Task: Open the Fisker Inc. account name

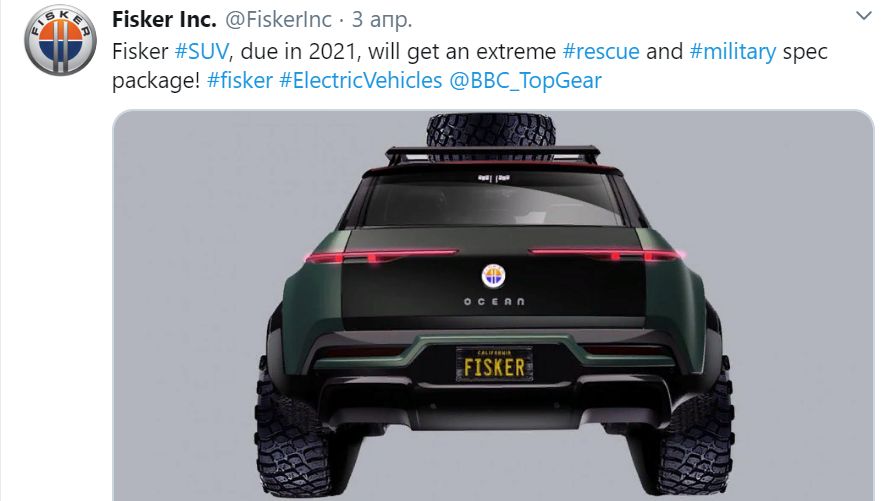Action: tap(164, 19)
